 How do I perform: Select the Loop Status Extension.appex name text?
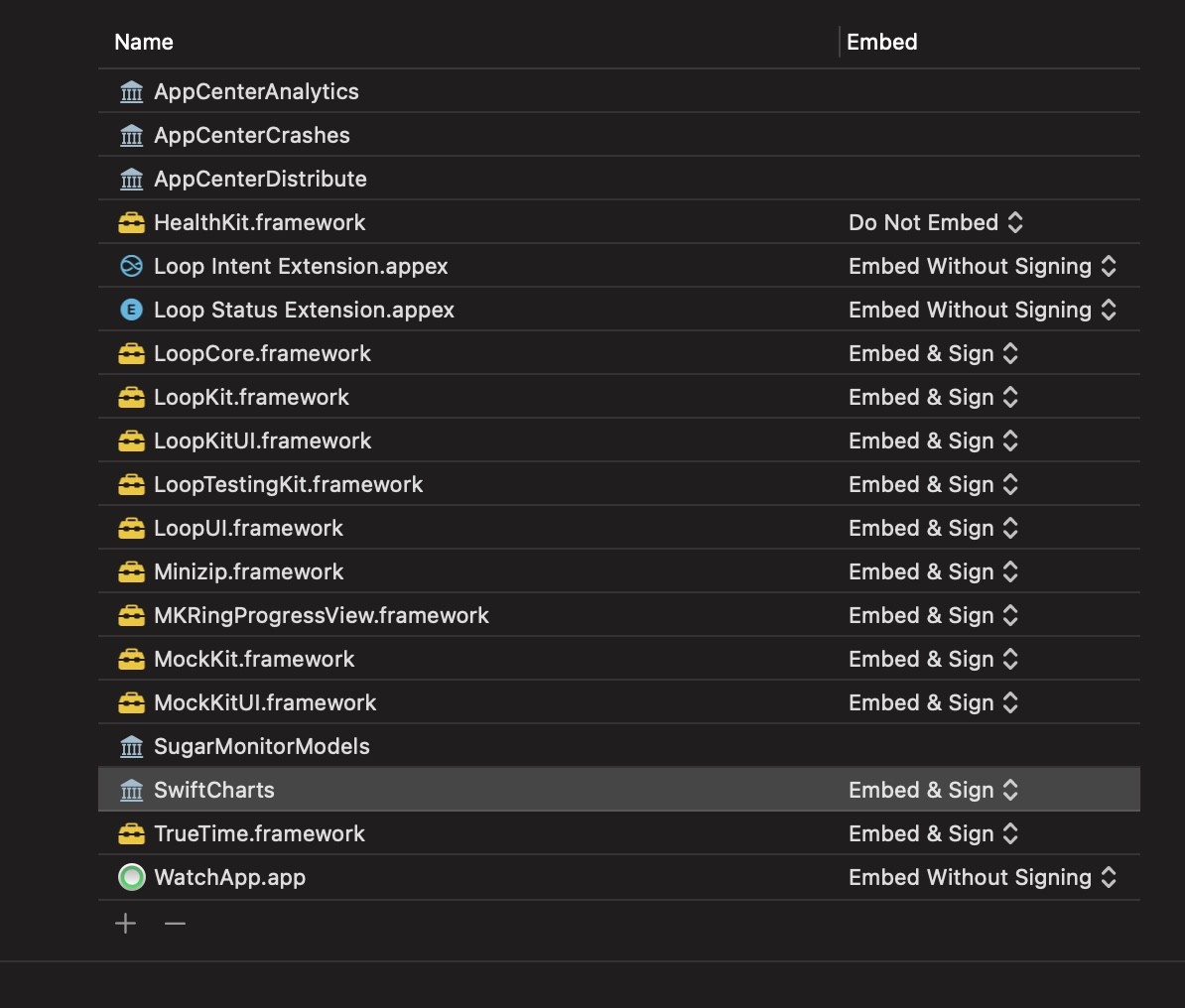coord(304,311)
